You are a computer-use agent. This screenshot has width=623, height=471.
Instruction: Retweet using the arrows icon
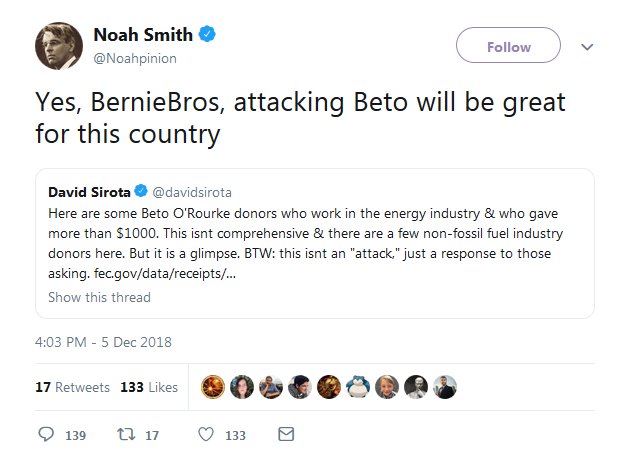[126, 434]
